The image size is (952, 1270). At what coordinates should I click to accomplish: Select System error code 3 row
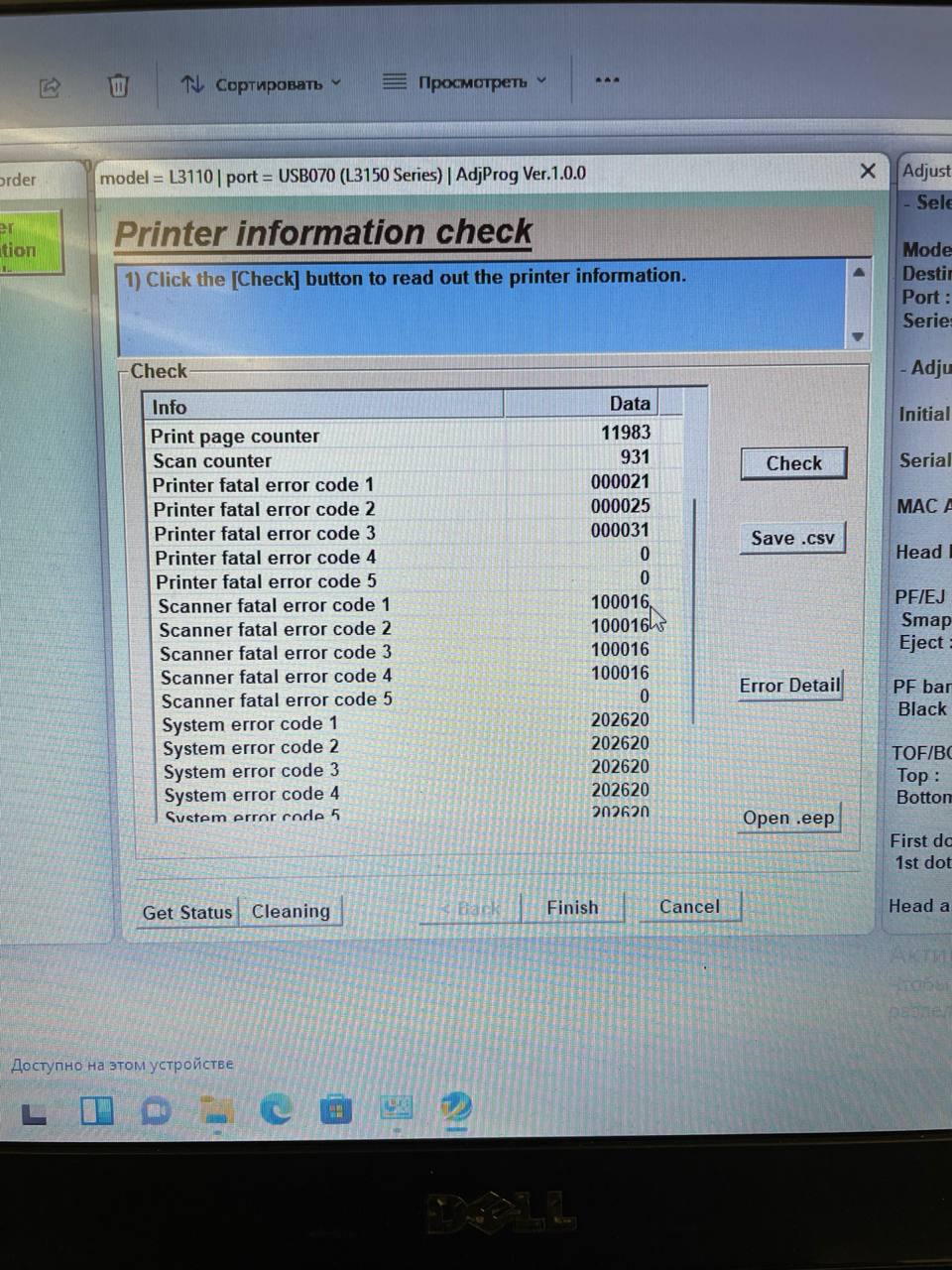coord(422,769)
